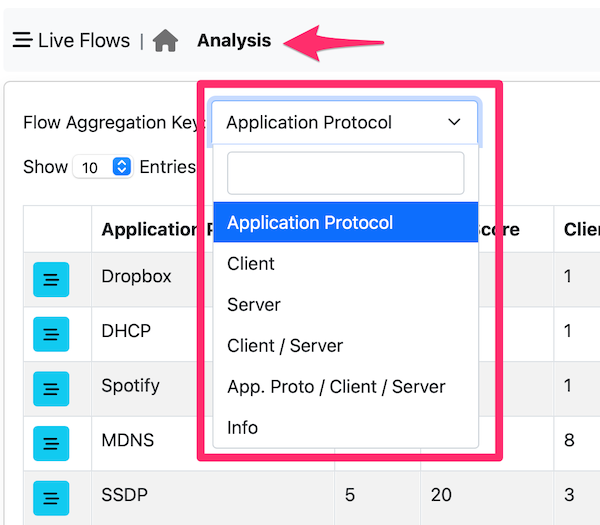Image resolution: width=600 pixels, height=525 pixels.
Task: Pick App. Proto / Client / Server option
Action: tap(346, 386)
